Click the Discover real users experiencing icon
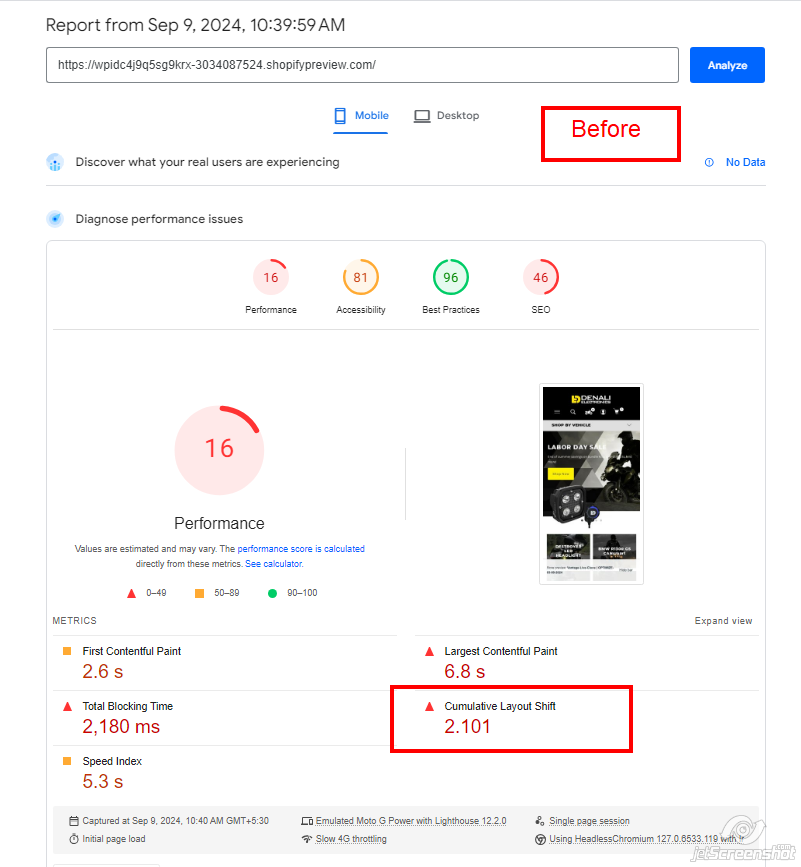 [55, 162]
